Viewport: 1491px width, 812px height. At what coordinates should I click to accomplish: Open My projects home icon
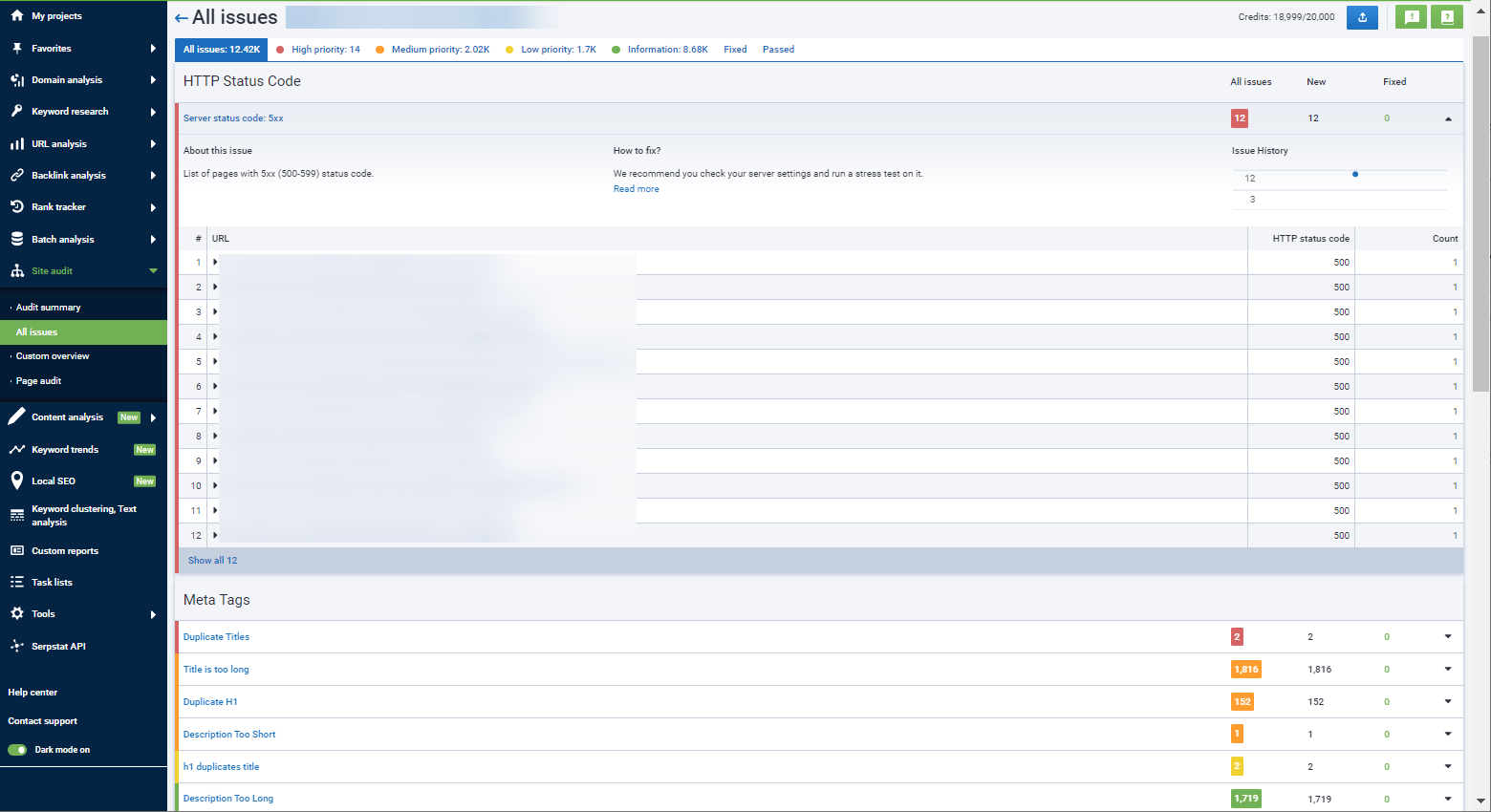(16, 15)
